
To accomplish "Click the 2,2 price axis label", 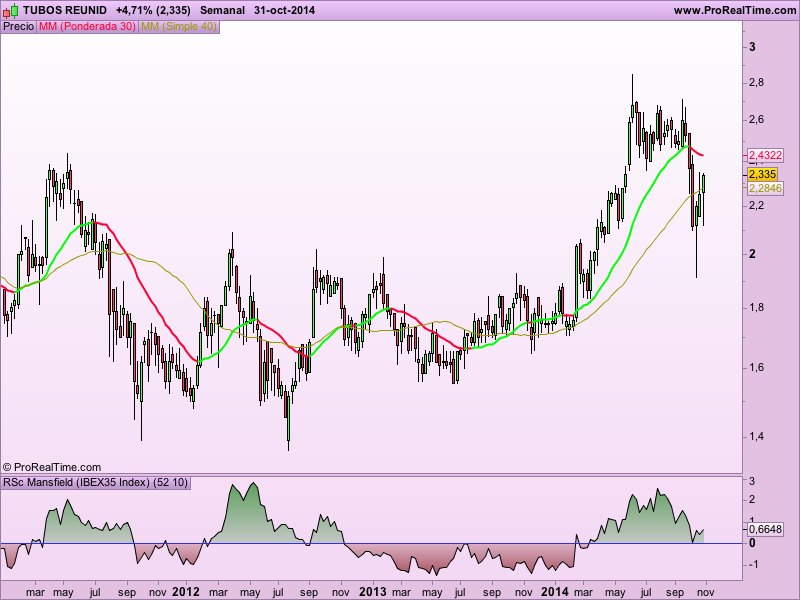I will [x=756, y=206].
